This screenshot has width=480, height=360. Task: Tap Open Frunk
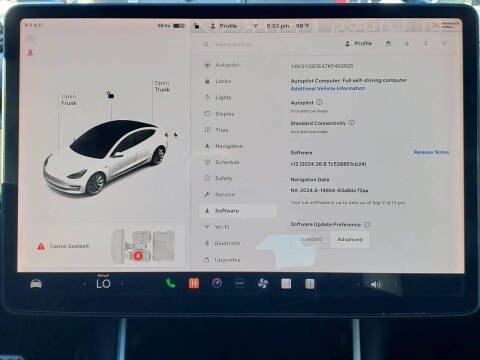pos(69,100)
